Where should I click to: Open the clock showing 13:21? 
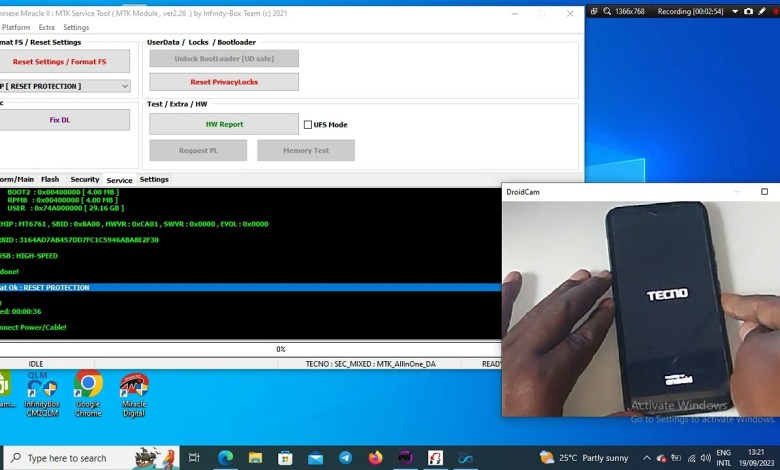756,458
